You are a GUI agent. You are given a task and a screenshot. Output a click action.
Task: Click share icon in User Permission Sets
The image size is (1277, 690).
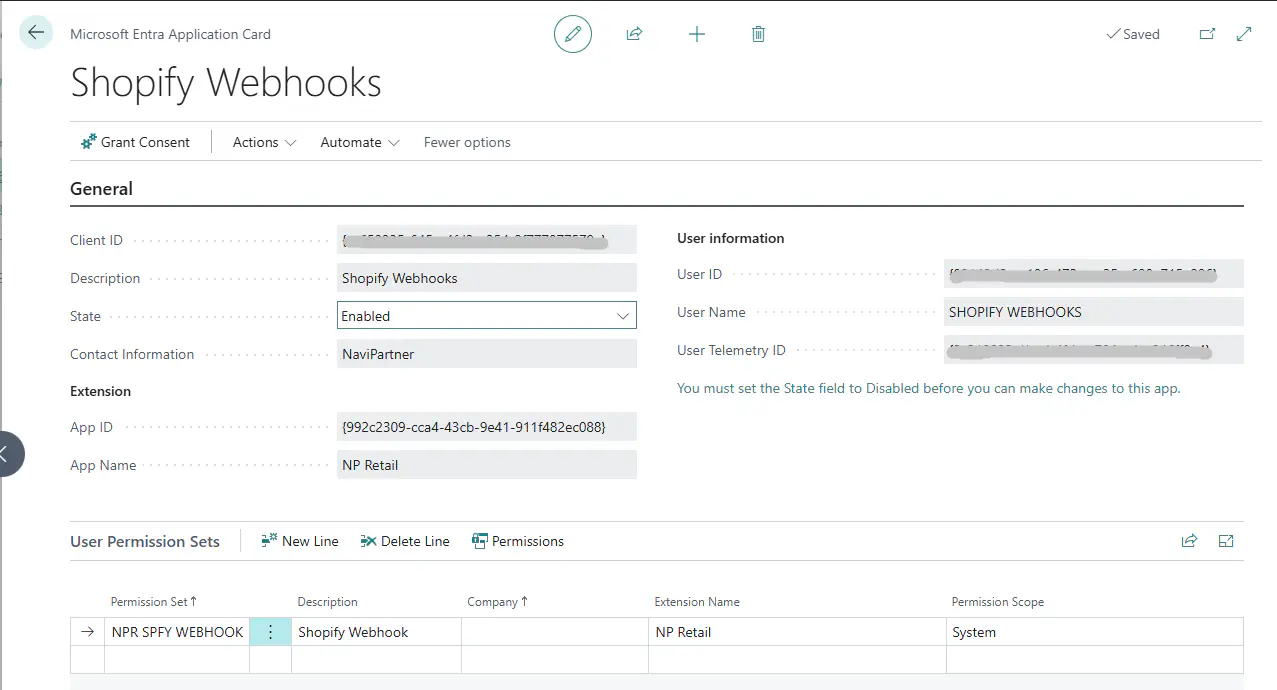click(1189, 541)
